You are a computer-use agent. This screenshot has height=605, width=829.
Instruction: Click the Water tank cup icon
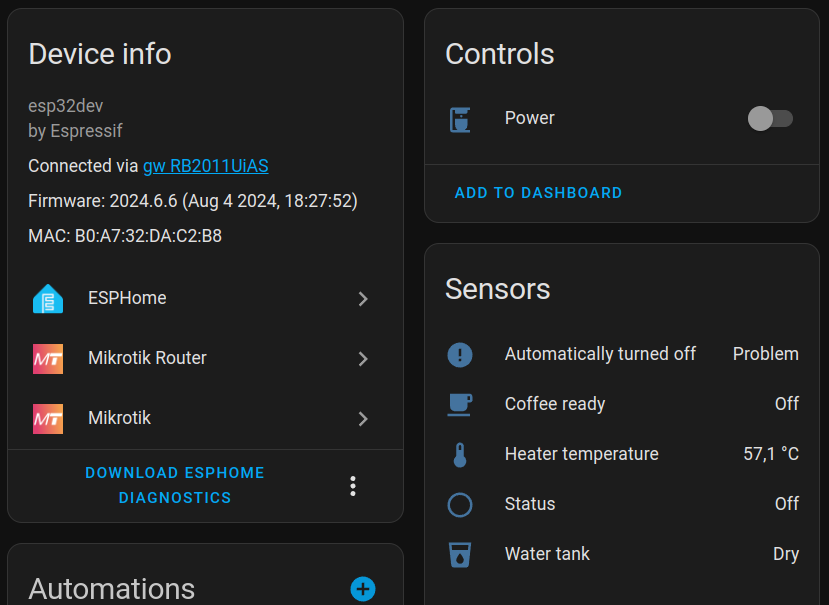pos(460,554)
